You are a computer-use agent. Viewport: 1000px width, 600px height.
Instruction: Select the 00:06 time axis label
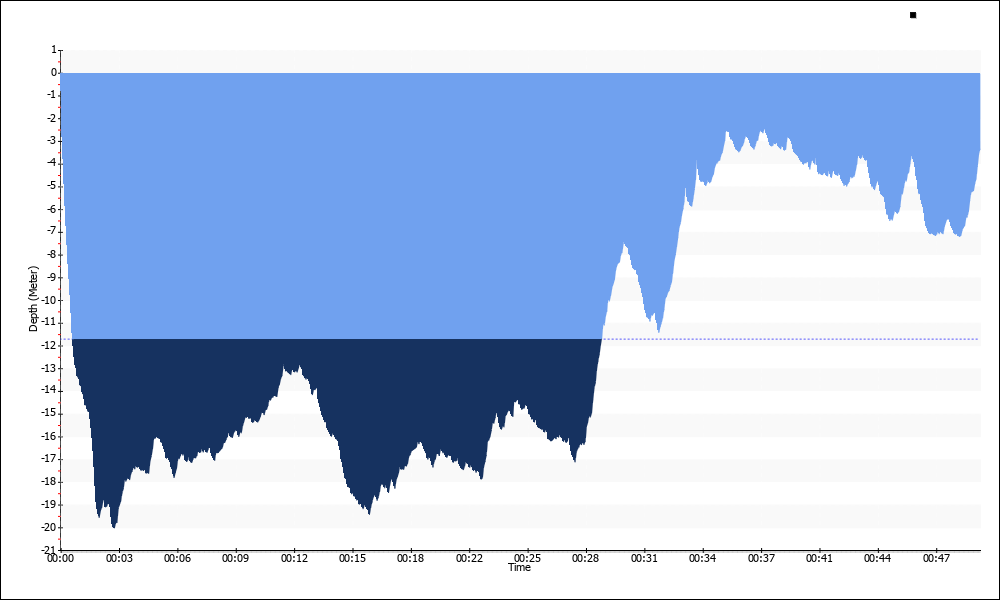click(177, 558)
